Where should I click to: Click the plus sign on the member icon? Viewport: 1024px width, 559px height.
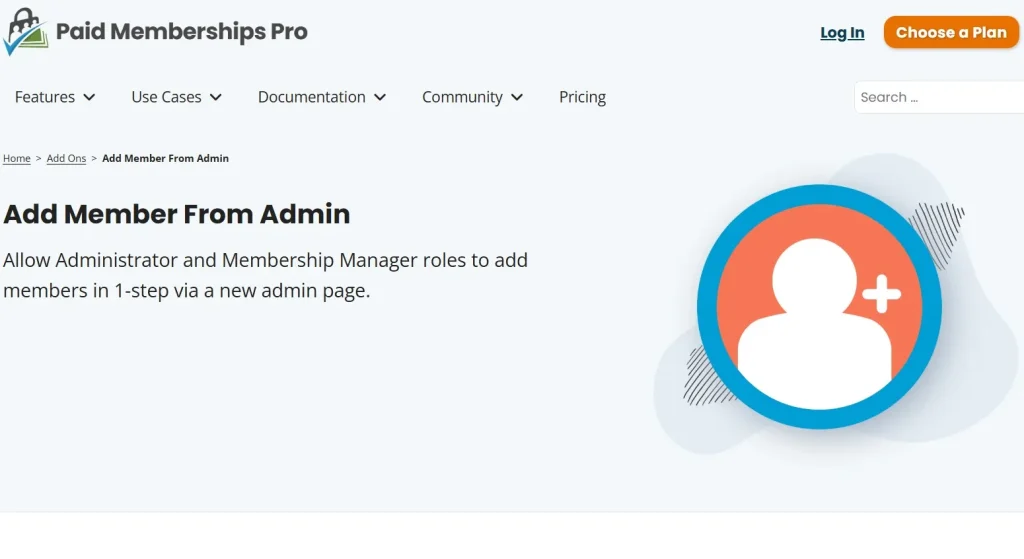[881, 294]
